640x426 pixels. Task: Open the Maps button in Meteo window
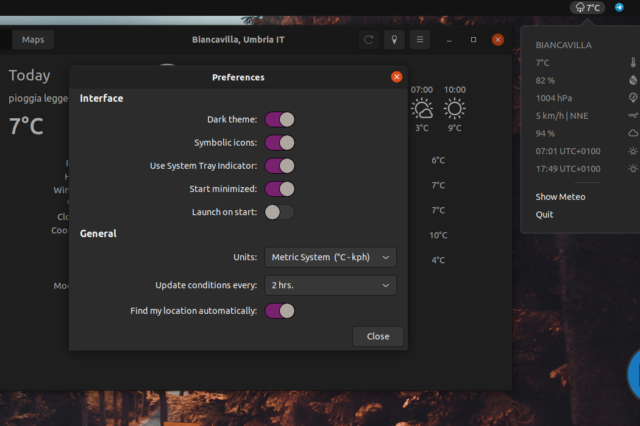click(x=33, y=40)
